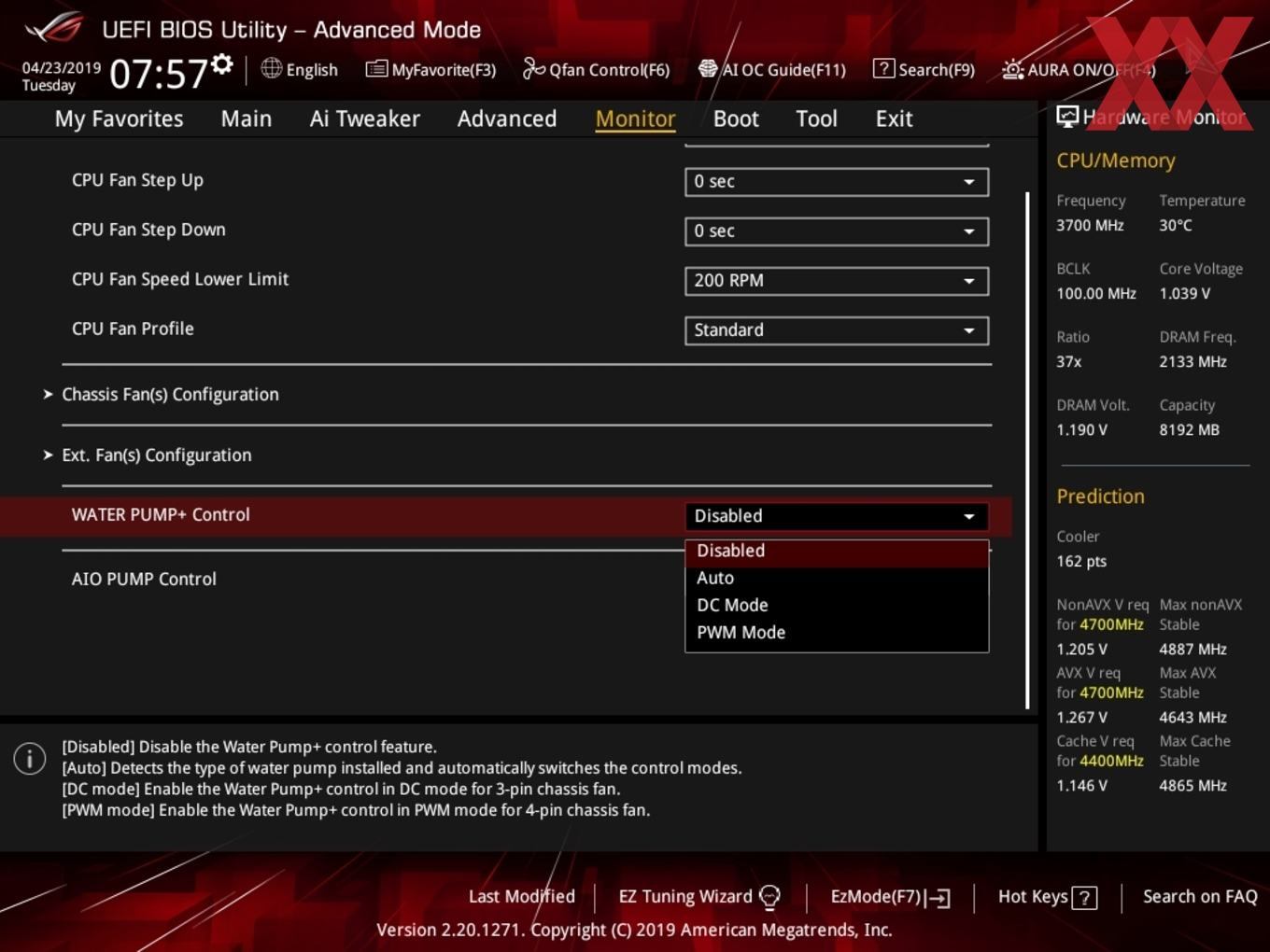Switch to My Favorites tab

tap(119, 119)
